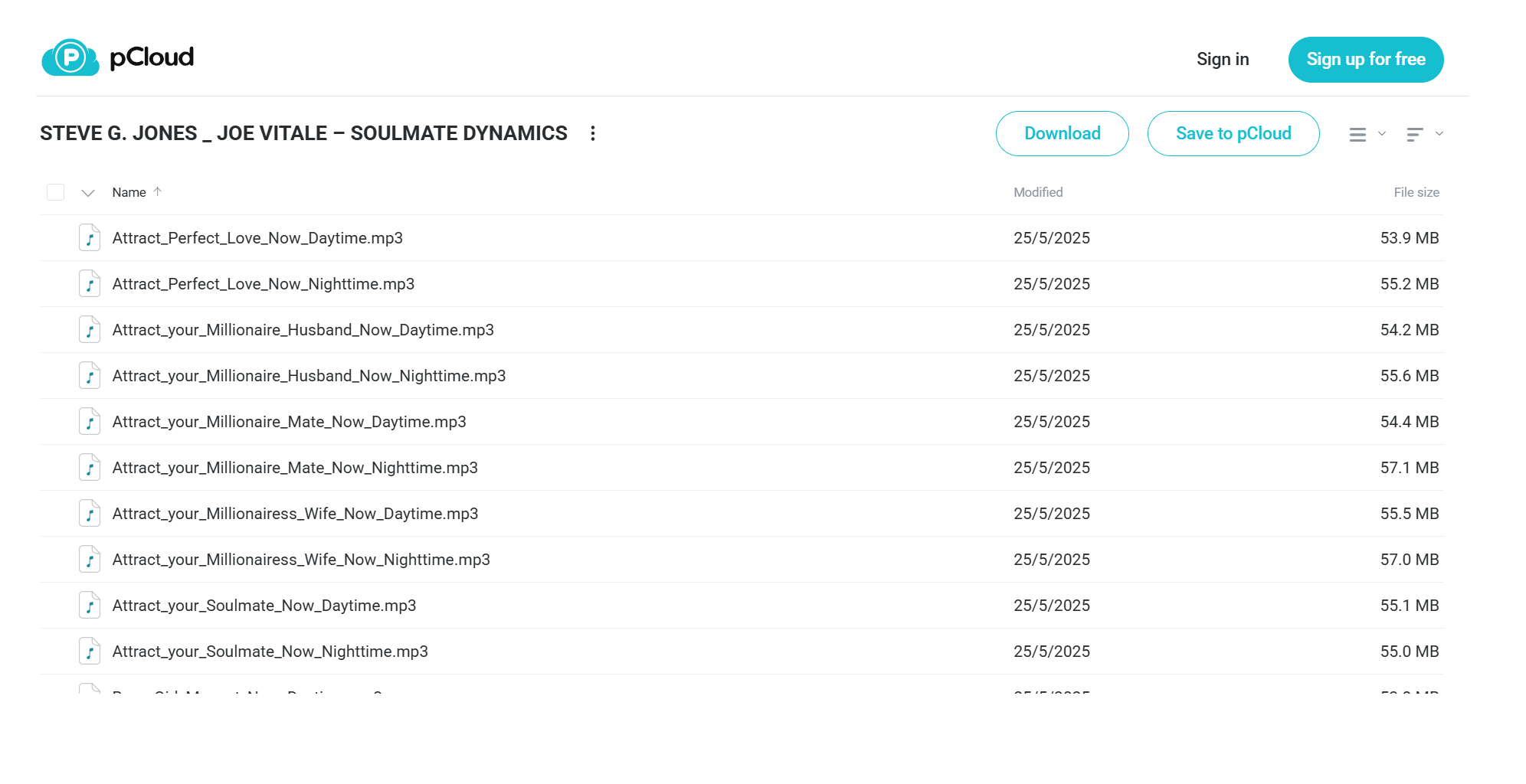1526x784 pixels.
Task: Click the audio icon for Attract_your_Millionaire_Mate_Now_Daytime.mp3
Action: (90, 422)
